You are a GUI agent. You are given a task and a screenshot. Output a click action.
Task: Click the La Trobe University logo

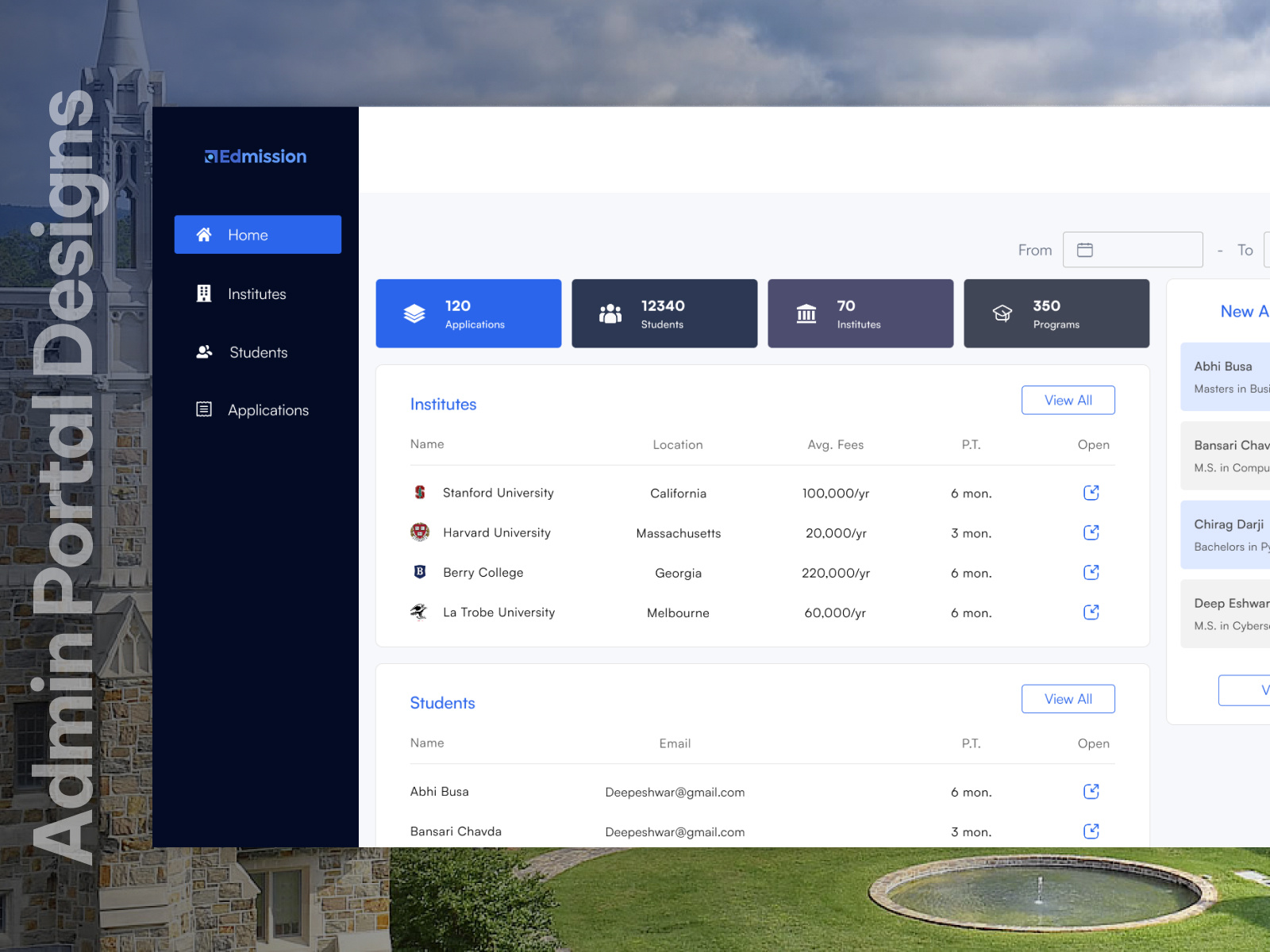point(419,612)
